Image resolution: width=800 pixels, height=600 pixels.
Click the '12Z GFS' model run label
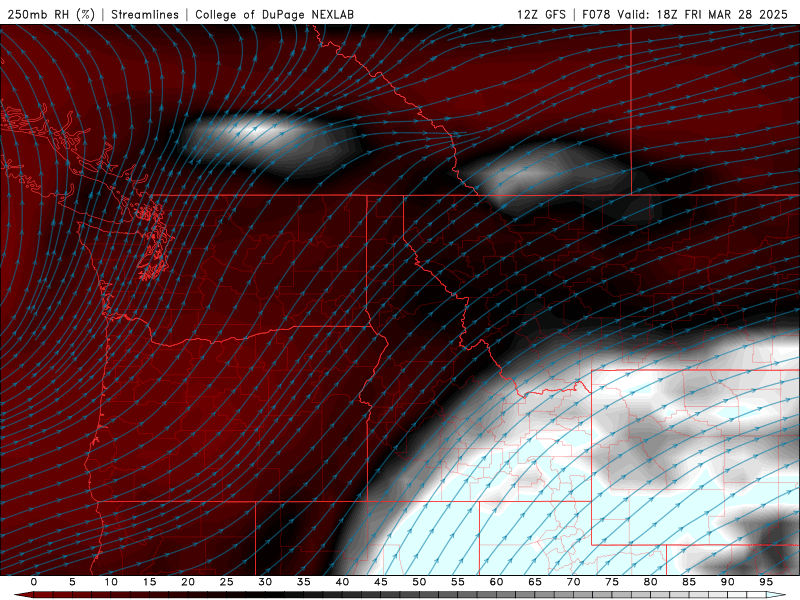point(541,14)
